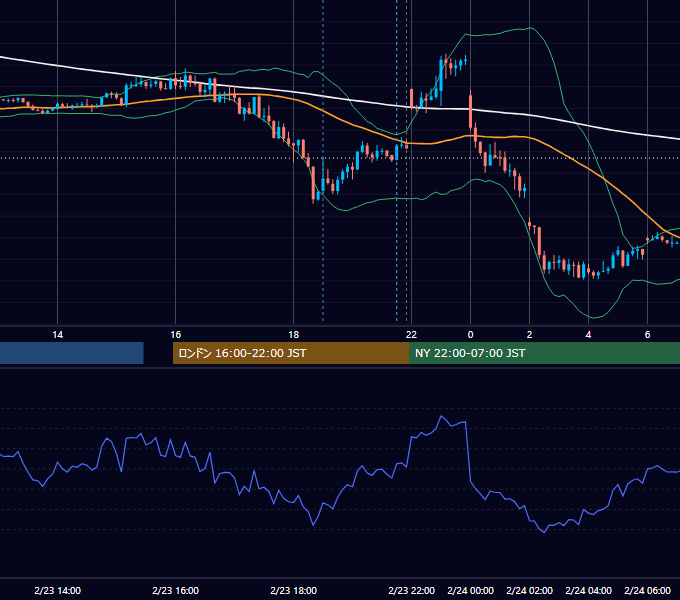Click the 2/23 16:00 indicator axis label

point(175,590)
